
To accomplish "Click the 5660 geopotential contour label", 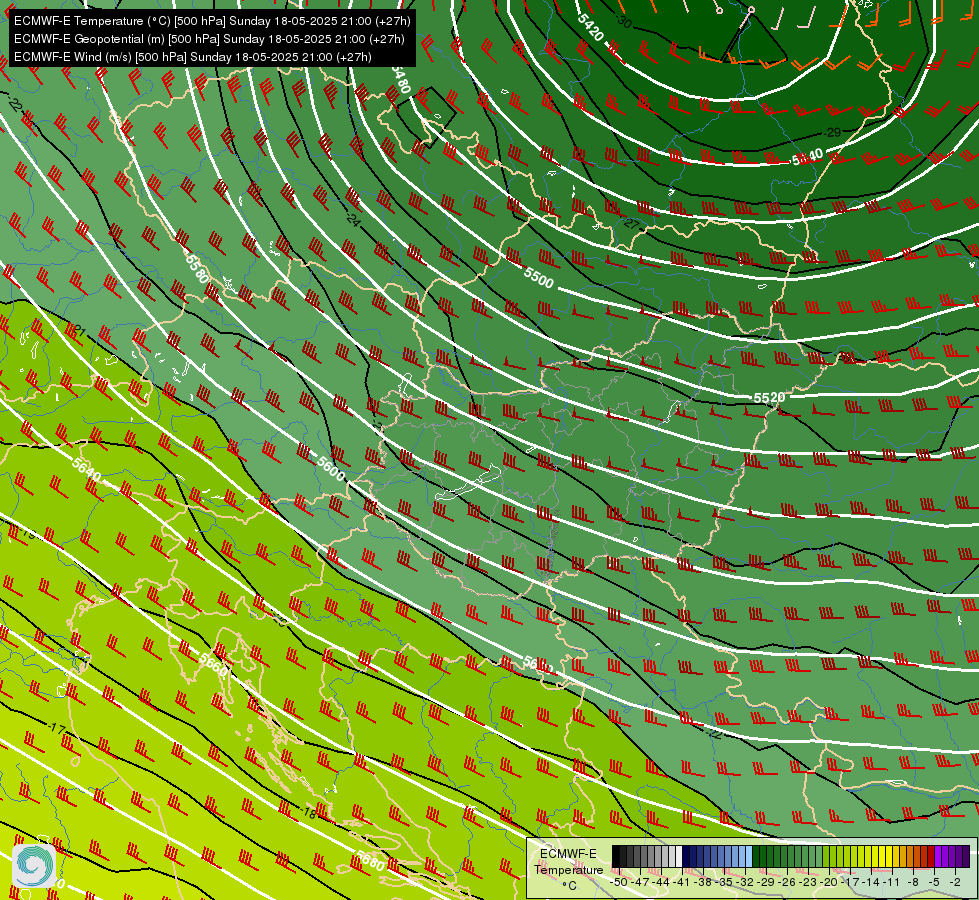I will pos(214,664).
